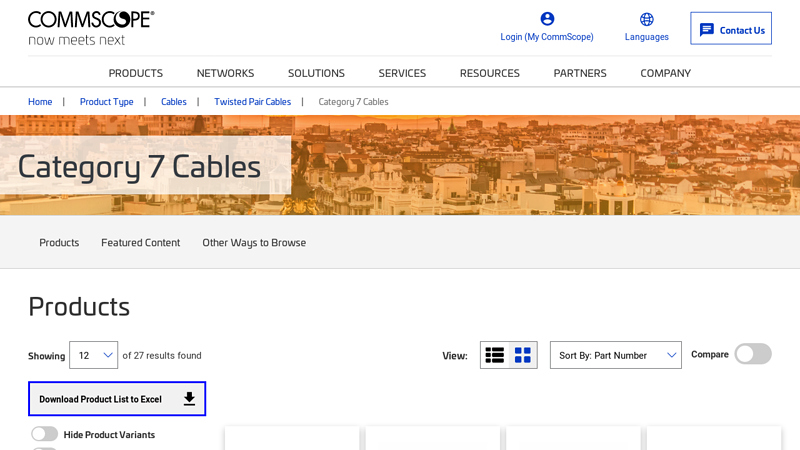
Task: Click the Products section heading
Action: point(79,307)
